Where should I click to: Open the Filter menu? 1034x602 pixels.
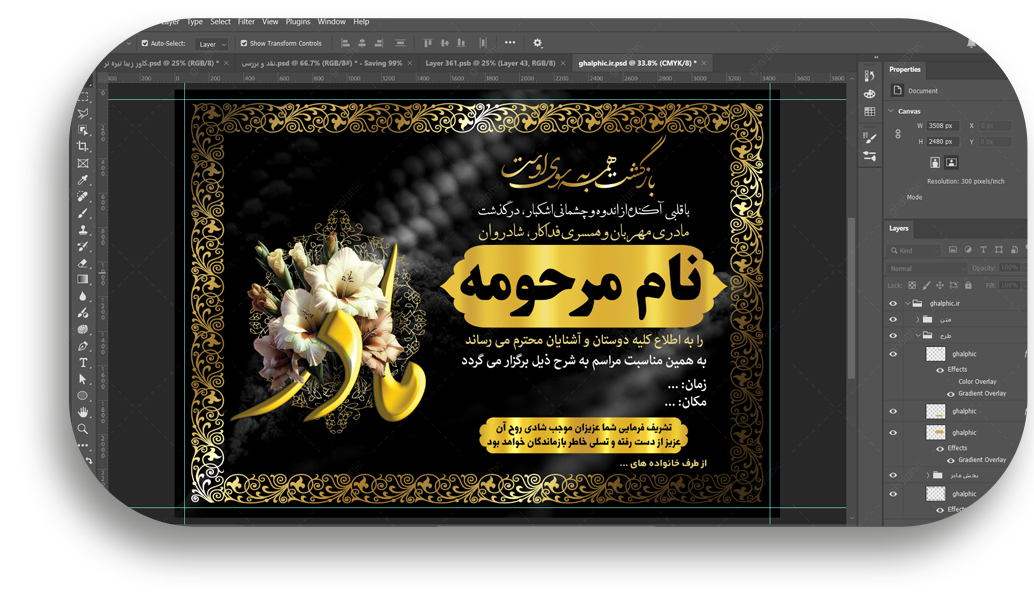(x=246, y=21)
